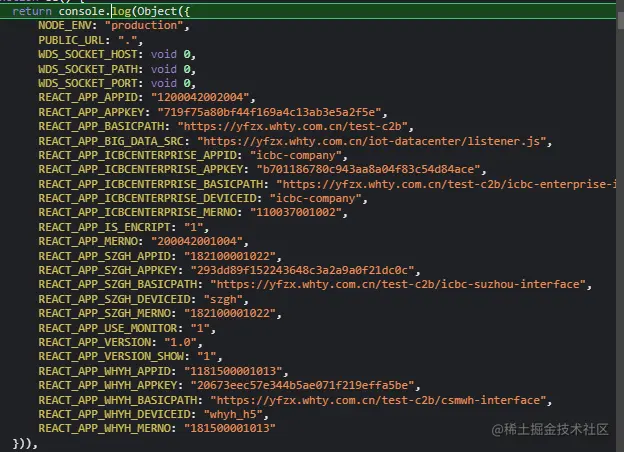Click the REACT_APP_ICBCENTERPRISE_APPID key
Image resolution: width=624 pixels, height=452 pixels.
click(x=137, y=155)
